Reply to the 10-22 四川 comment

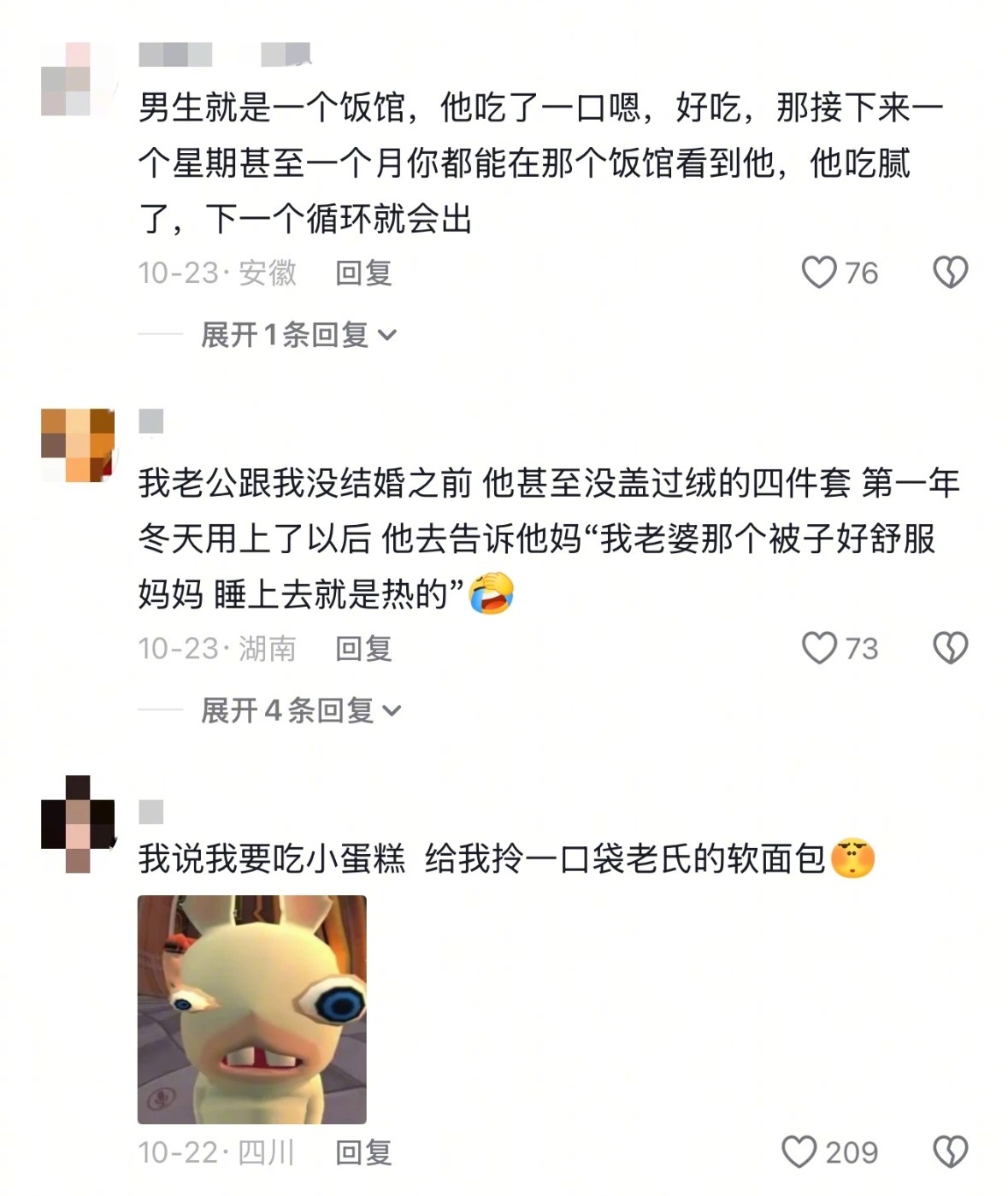coord(363,1152)
